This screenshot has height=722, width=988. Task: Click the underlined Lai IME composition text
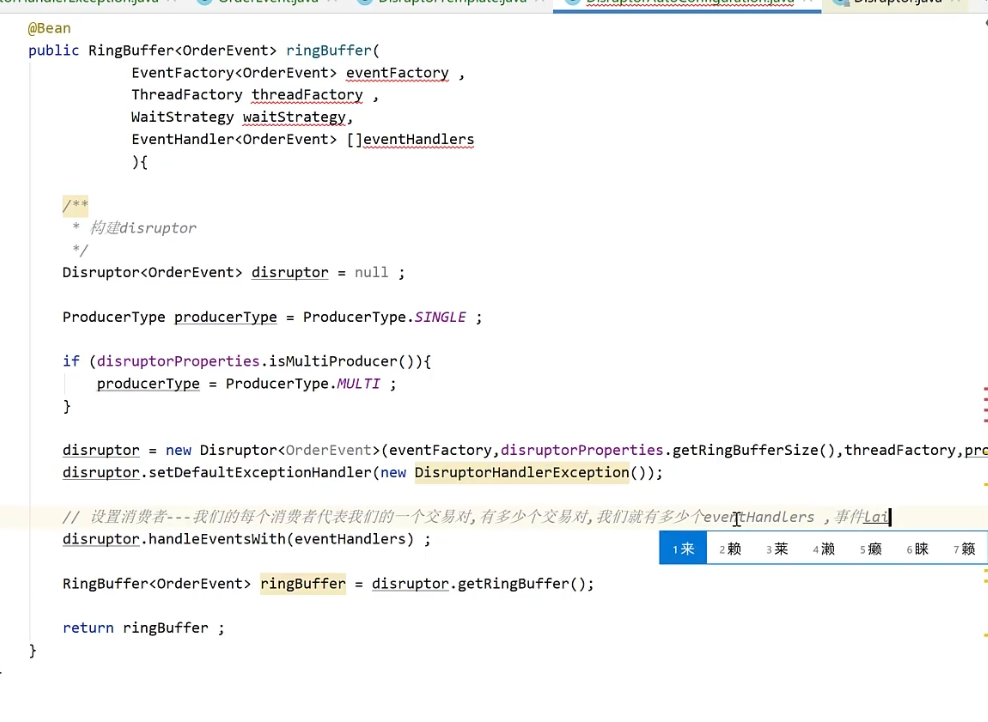(x=876, y=517)
